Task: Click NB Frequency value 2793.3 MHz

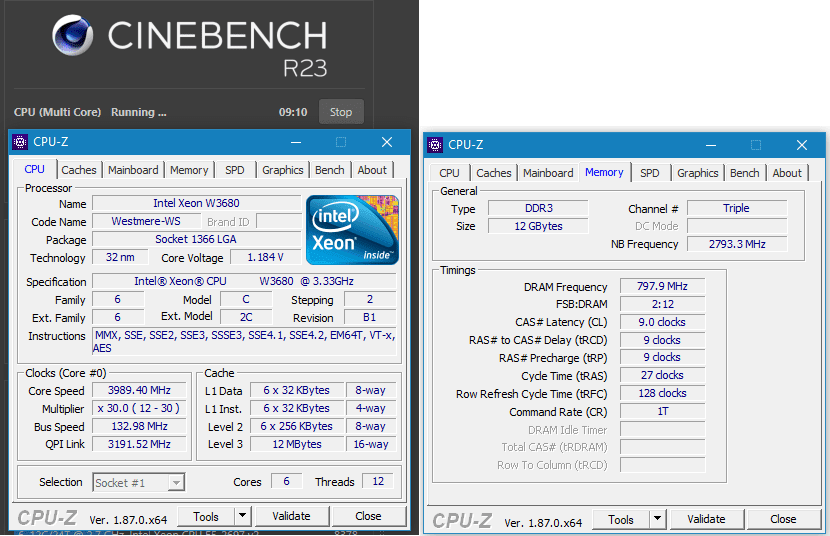Action: click(x=737, y=244)
